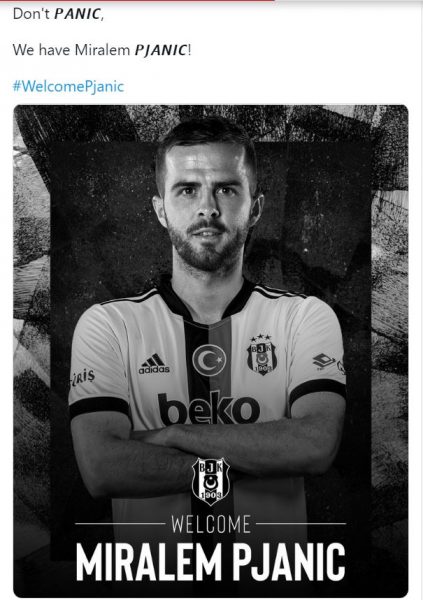Image resolution: width=423 pixels, height=600 pixels.
Task: Click the beko sponsor logo on shirt
Action: pyautogui.click(x=209, y=409)
